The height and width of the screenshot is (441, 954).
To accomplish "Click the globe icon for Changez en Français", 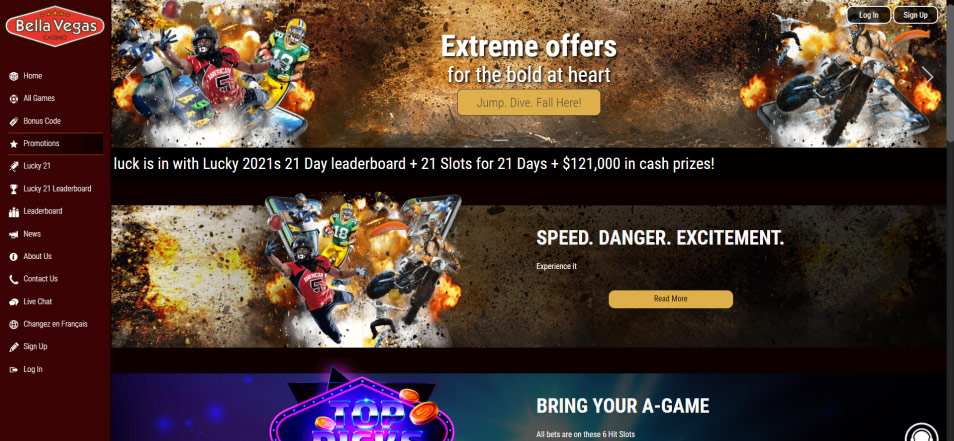I will pyautogui.click(x=13, y=324).
